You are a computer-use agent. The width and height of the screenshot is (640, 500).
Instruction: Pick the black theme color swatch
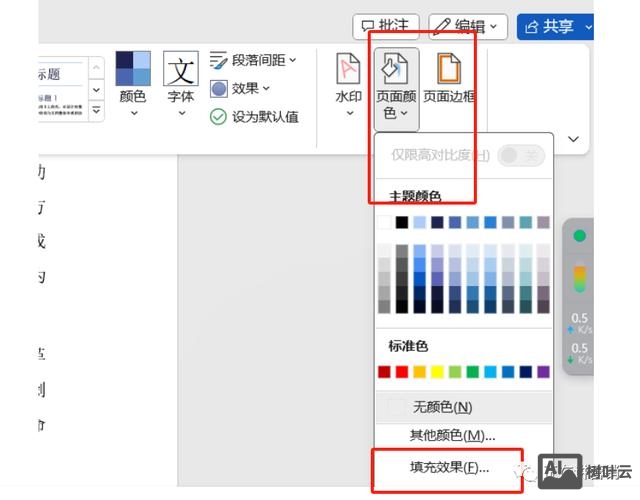402,222
